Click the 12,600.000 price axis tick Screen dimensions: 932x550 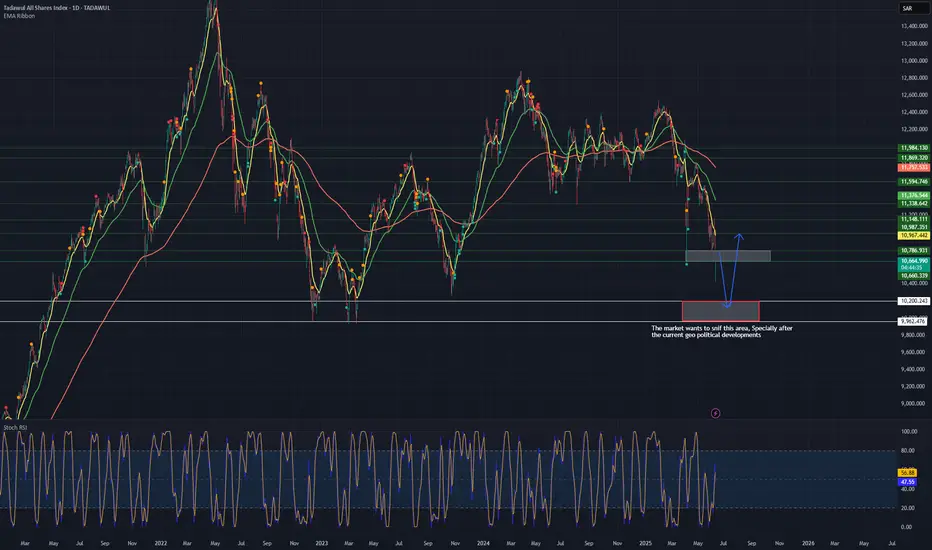tap(914, 95)
